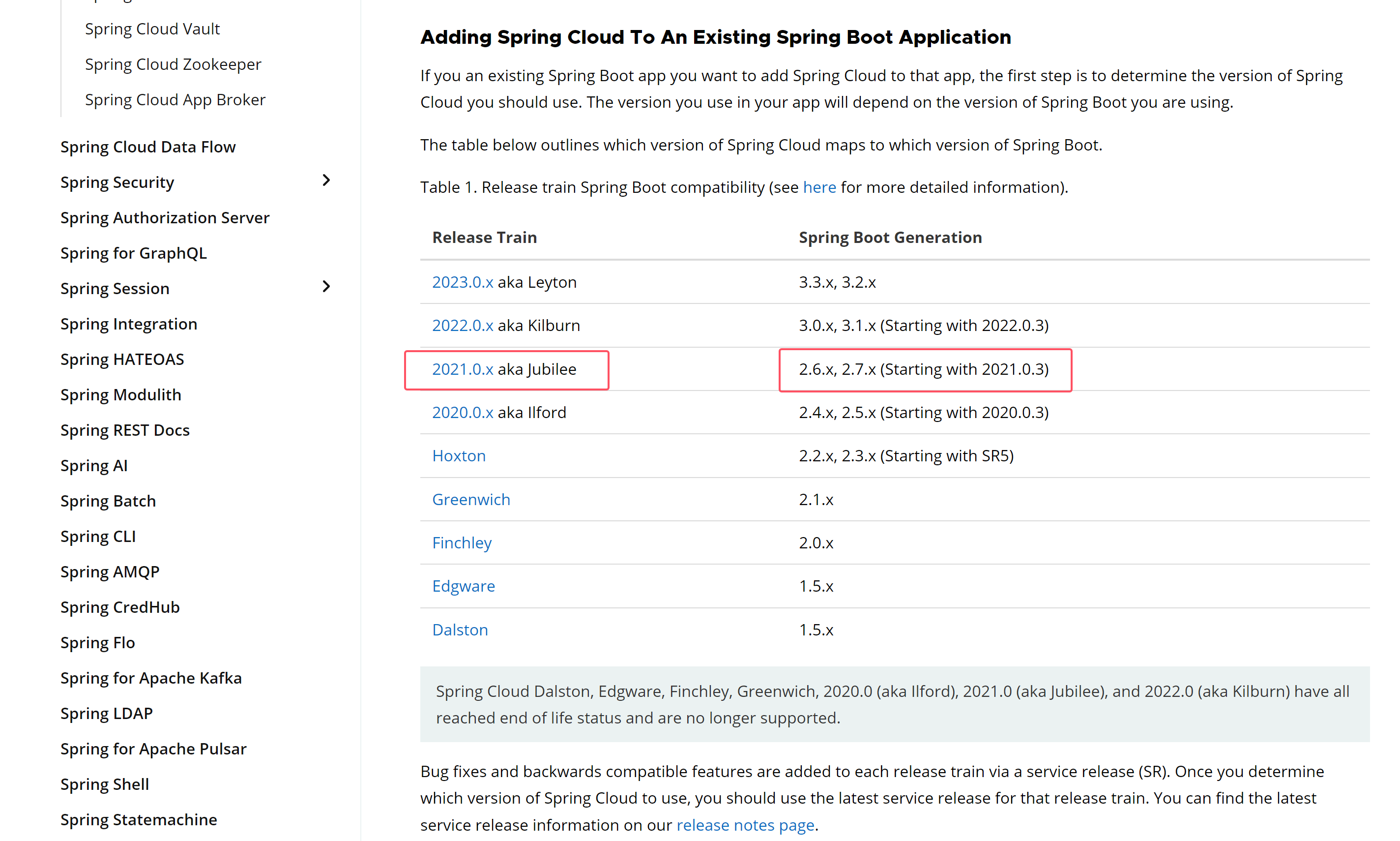This screenshot has height=841, width=1400.
Task: Select Spring Session in the sidebar
Action: click(115, 289)
